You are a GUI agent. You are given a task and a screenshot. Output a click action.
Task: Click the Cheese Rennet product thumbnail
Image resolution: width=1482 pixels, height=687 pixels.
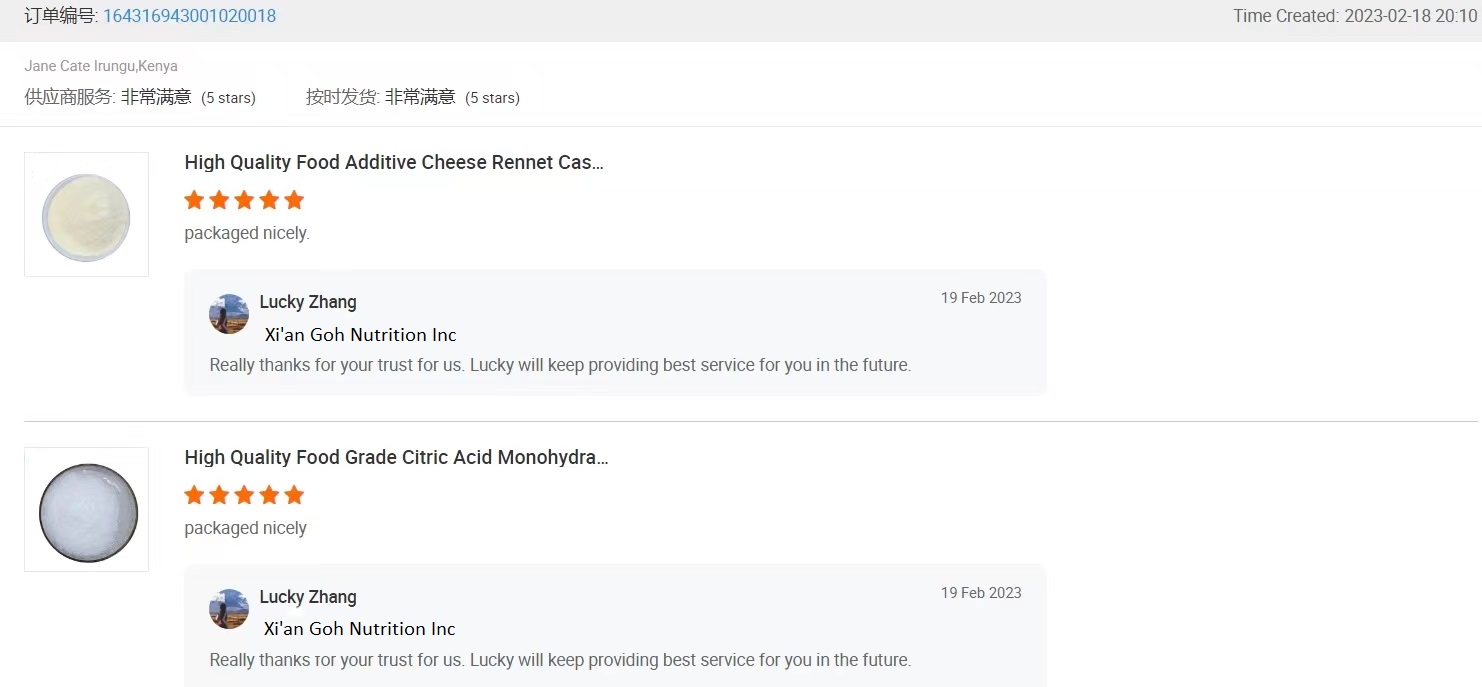click(x=86, y=214)
